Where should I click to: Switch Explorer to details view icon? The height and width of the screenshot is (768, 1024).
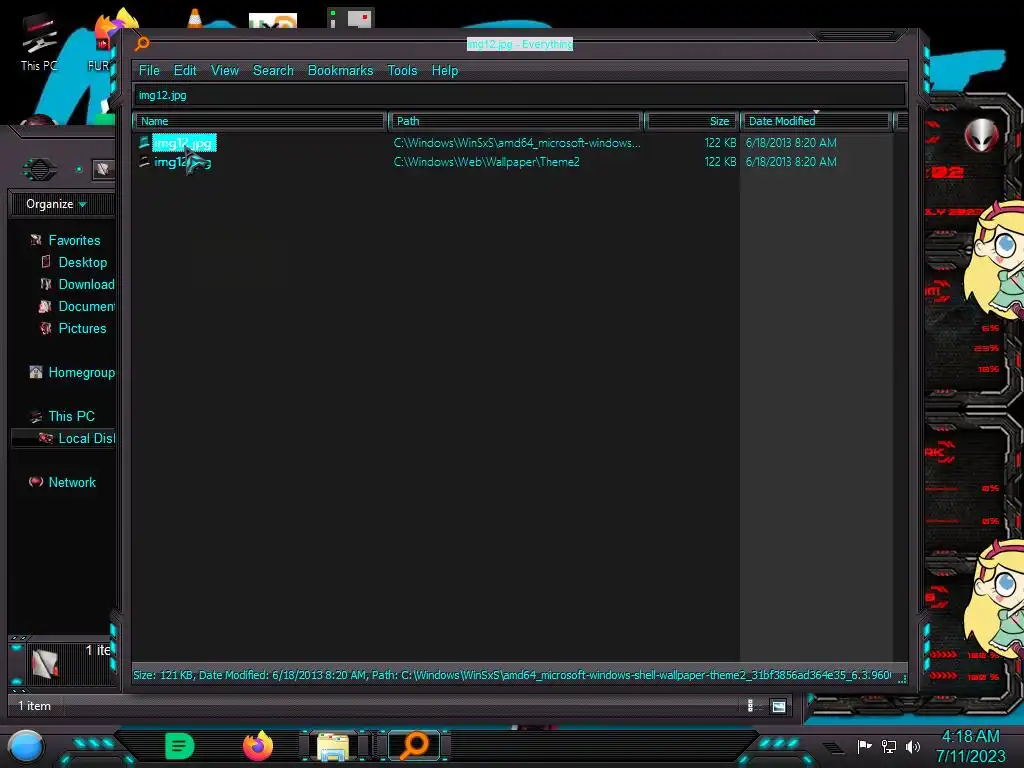coord(751,705)
